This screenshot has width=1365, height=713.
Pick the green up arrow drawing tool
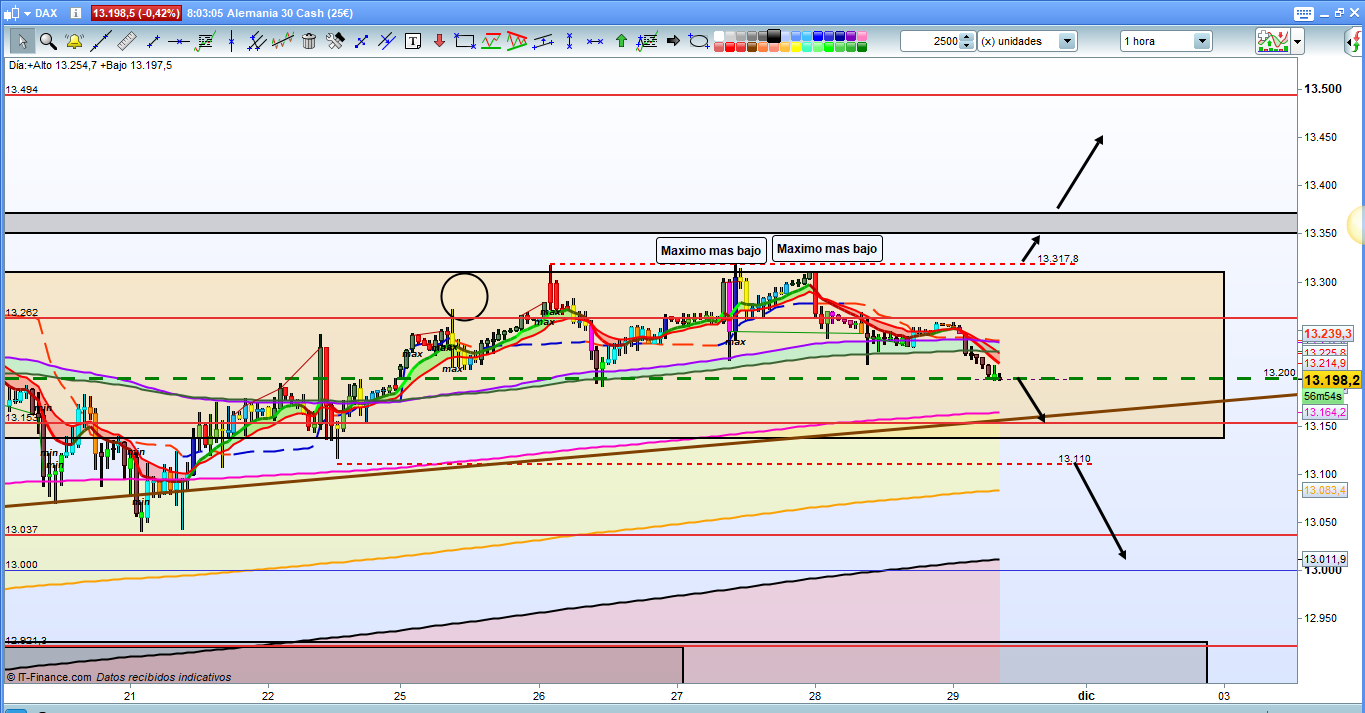(x=621, y=41)
